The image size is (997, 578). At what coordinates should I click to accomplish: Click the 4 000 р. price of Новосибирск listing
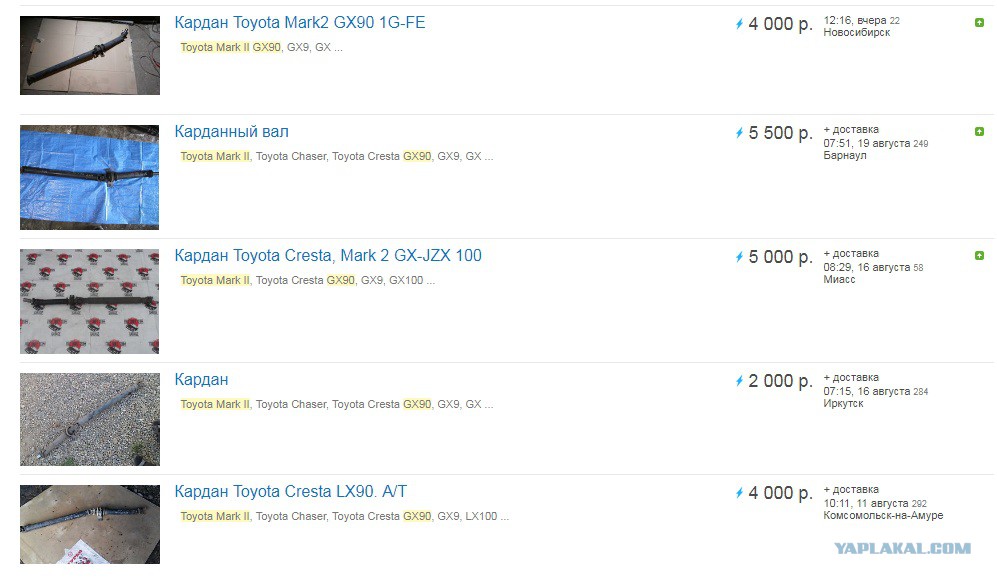click(x=780, y=24)
